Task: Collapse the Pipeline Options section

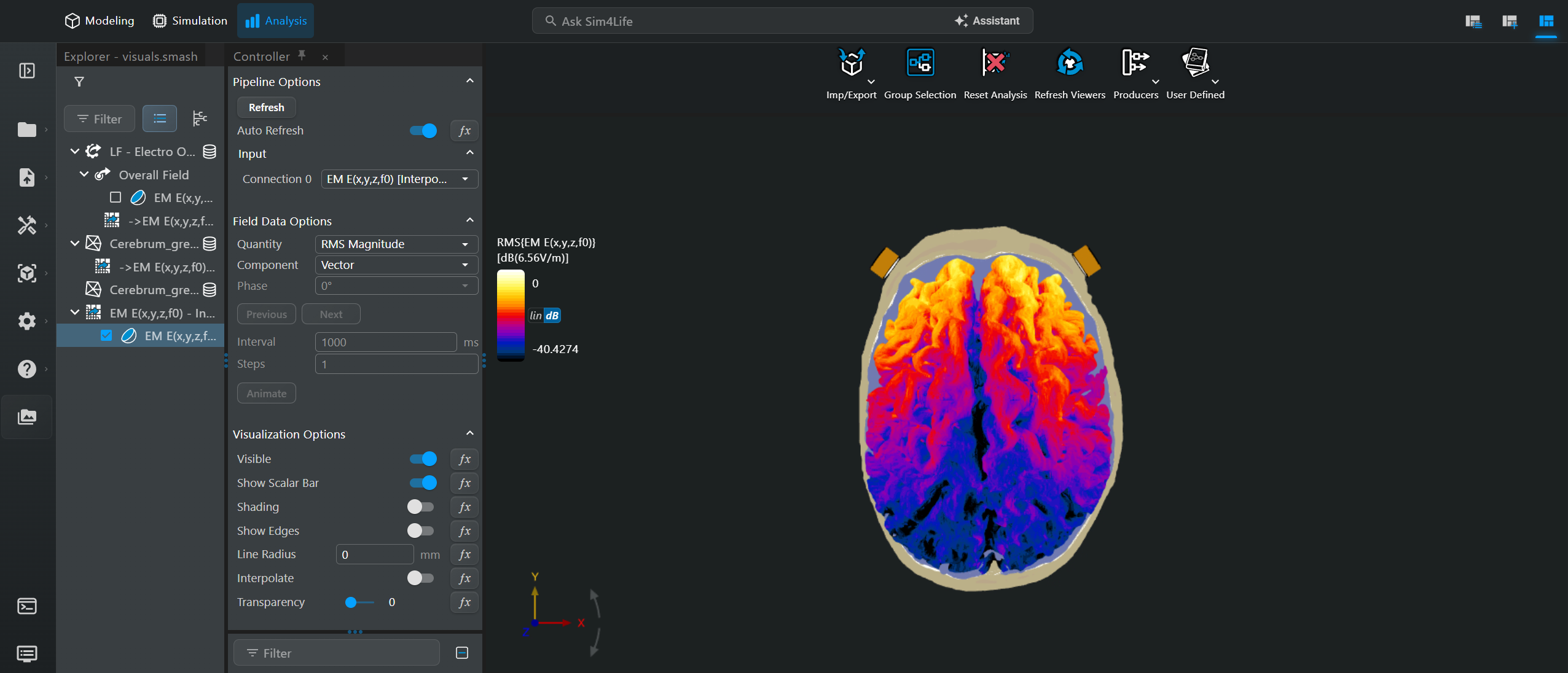Action: (x=470, y=81)
